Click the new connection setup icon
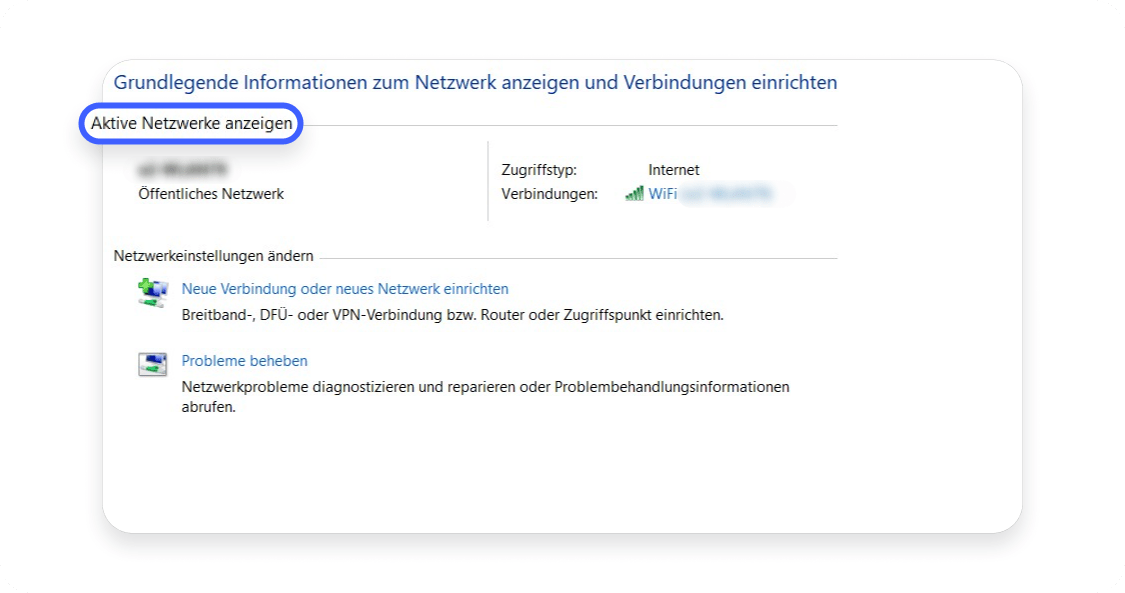 coord(153,292)
